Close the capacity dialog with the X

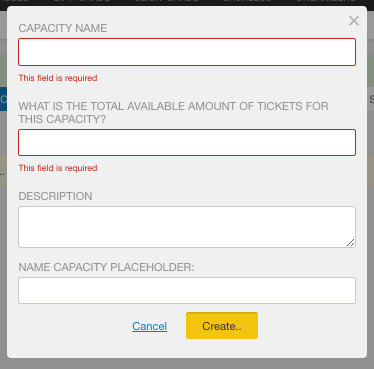pyautogui.click(x=354, y=21)
